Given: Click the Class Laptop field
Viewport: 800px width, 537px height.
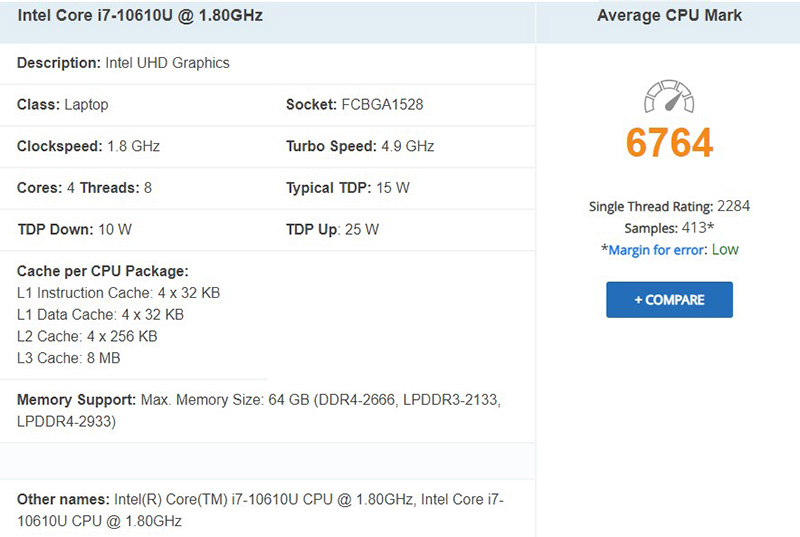Looking at the screenshot, I should click(63, 104).
